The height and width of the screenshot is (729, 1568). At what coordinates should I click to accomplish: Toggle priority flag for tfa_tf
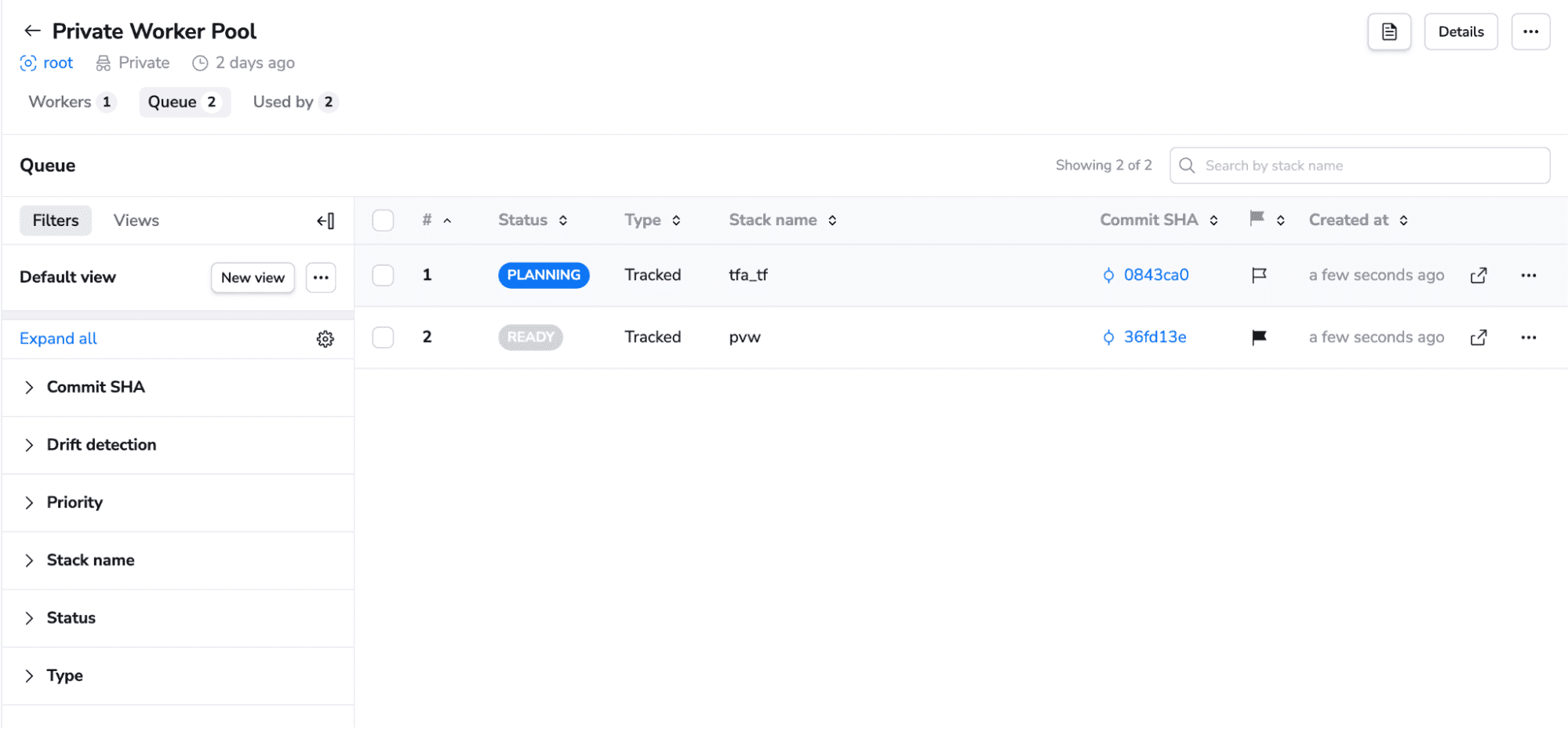pyautogui.click(x=1259, y=275)
